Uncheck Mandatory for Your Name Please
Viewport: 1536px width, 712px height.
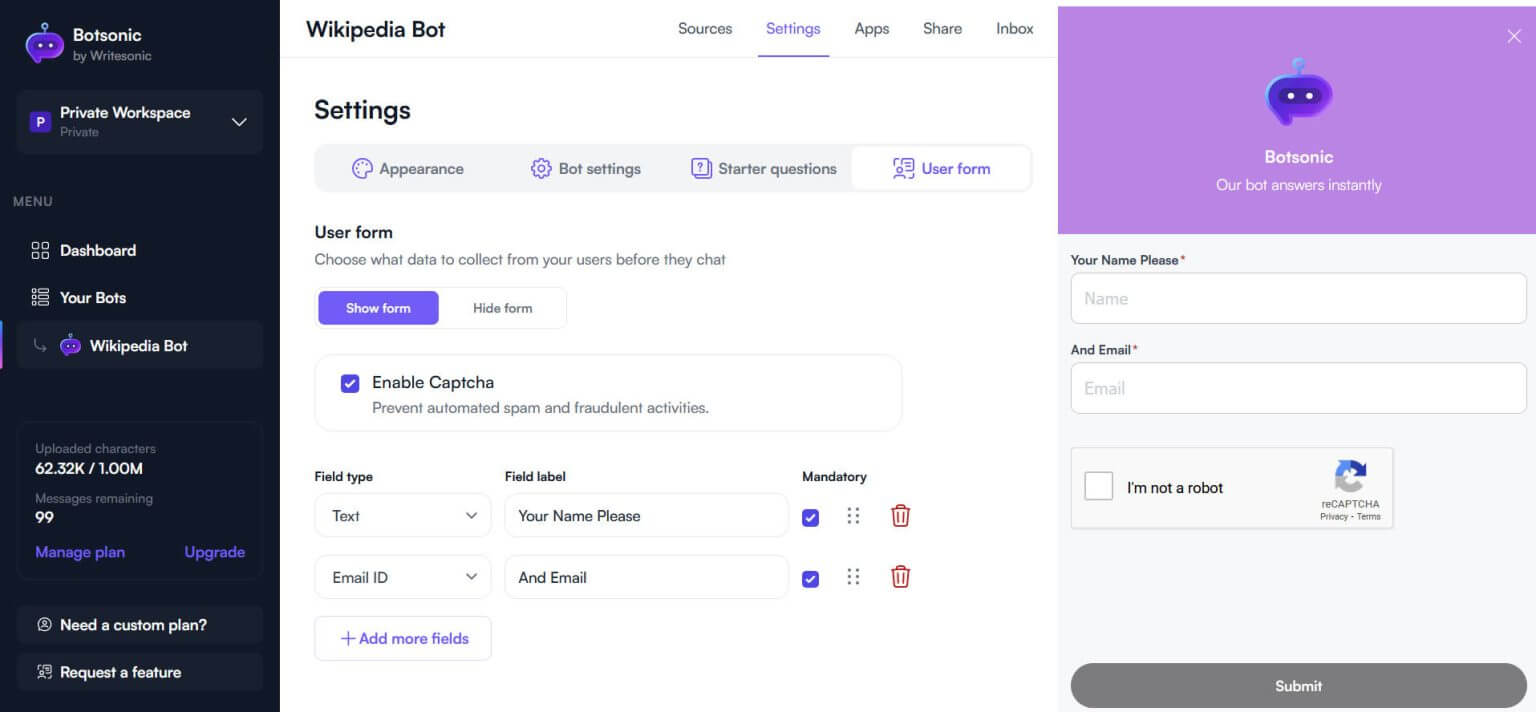810,517
